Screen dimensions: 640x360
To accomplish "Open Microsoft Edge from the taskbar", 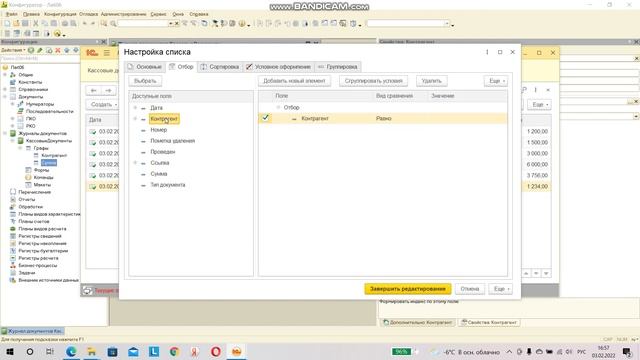I will [71, 351].
